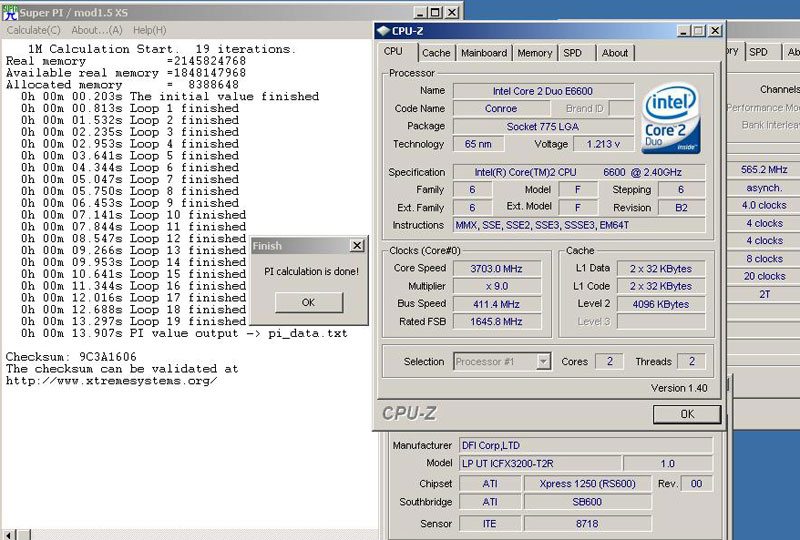The image size is (800, 540).
Task: Click OK in the Finish dialog
Action: [309, 303]
